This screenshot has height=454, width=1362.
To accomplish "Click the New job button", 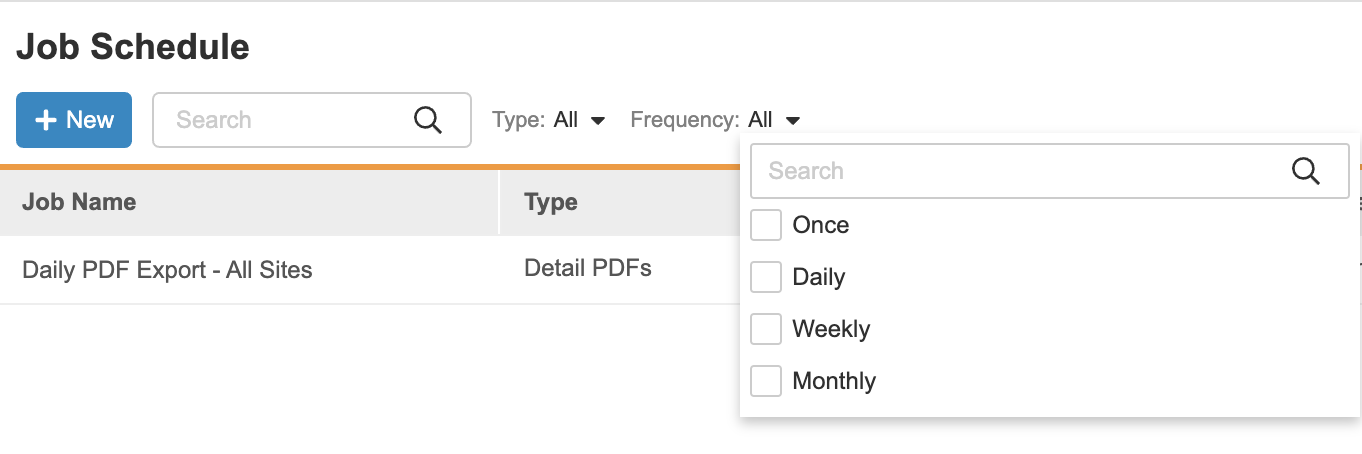I will tap(74, 120).
